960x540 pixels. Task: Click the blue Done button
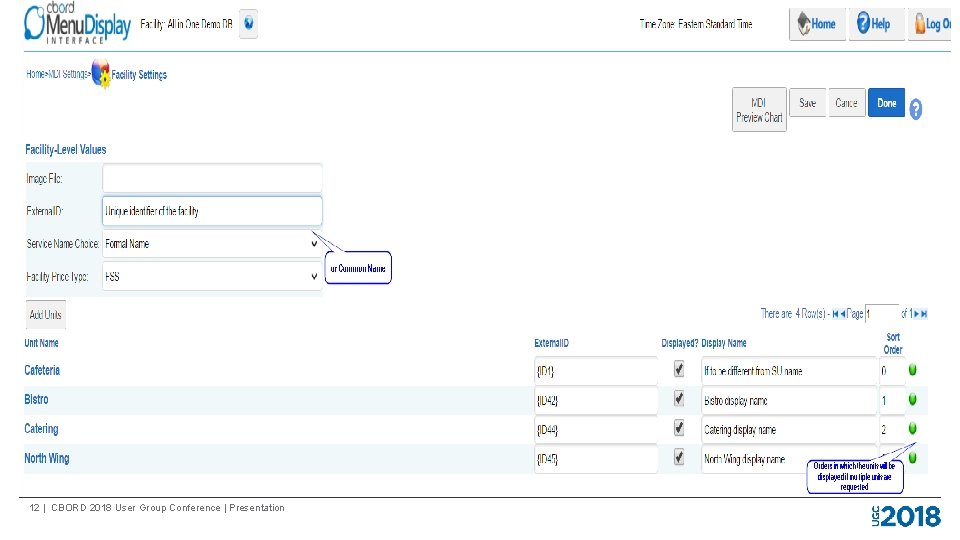click(x=886, y=103)
